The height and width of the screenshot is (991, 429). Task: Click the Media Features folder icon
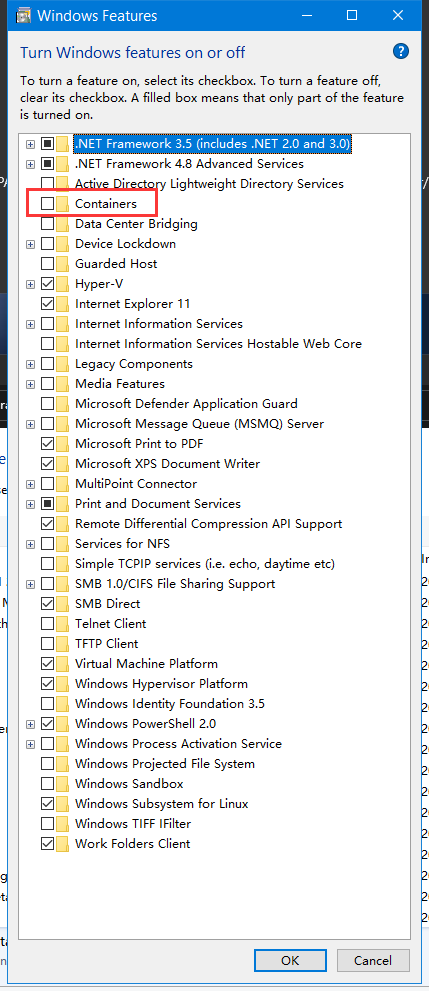tap(63, 384)
